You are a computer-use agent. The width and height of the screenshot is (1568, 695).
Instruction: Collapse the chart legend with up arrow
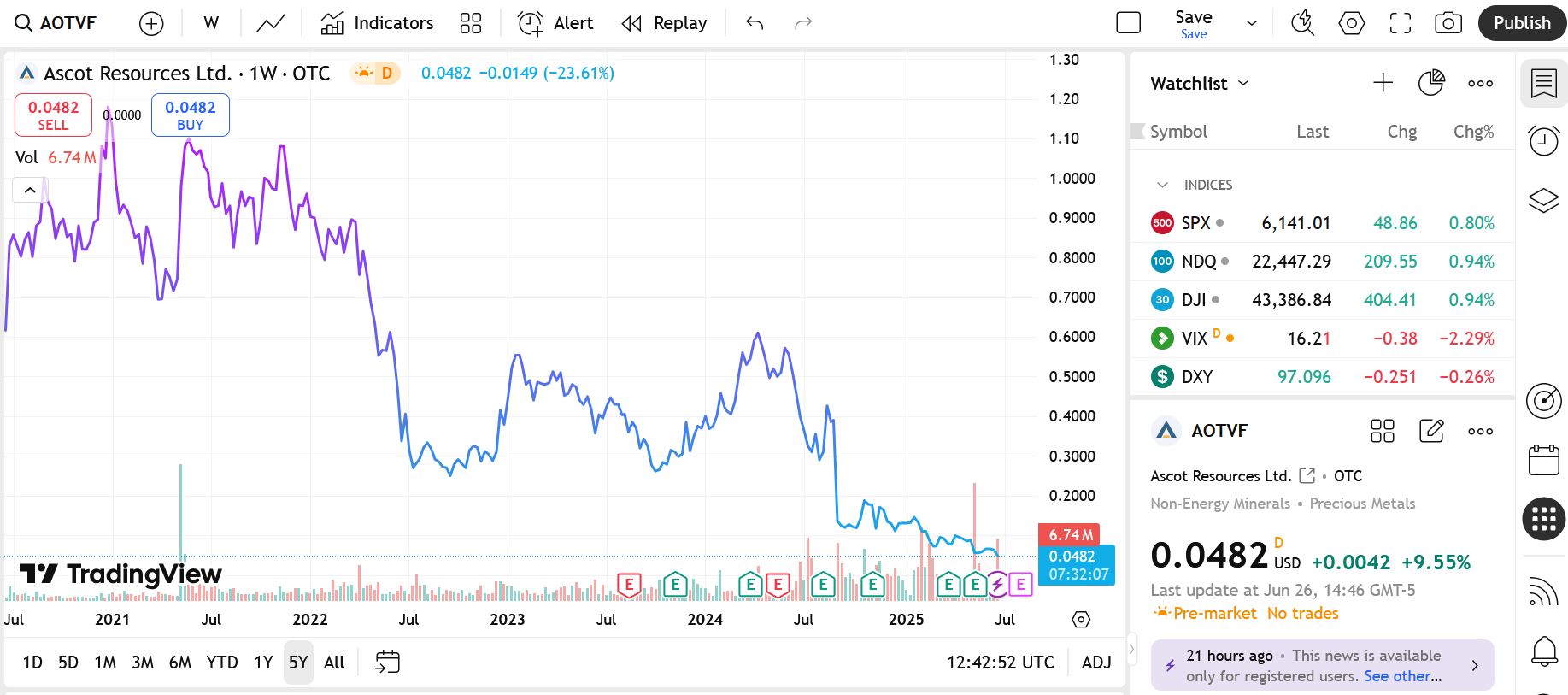point(30,190)
